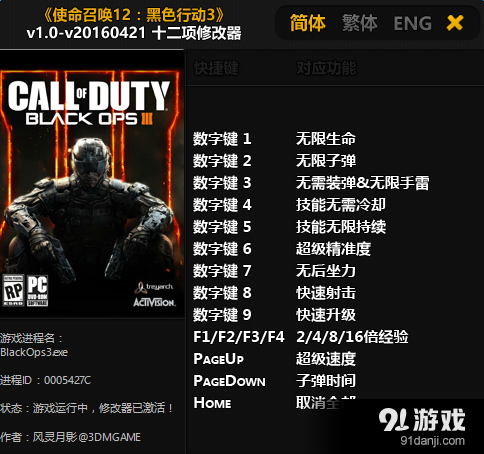Click the 91游戏 watermark logo
Image resolution: width=484 pixels, height=454 pixels.
pyautogui.click(x=422, y=426)
